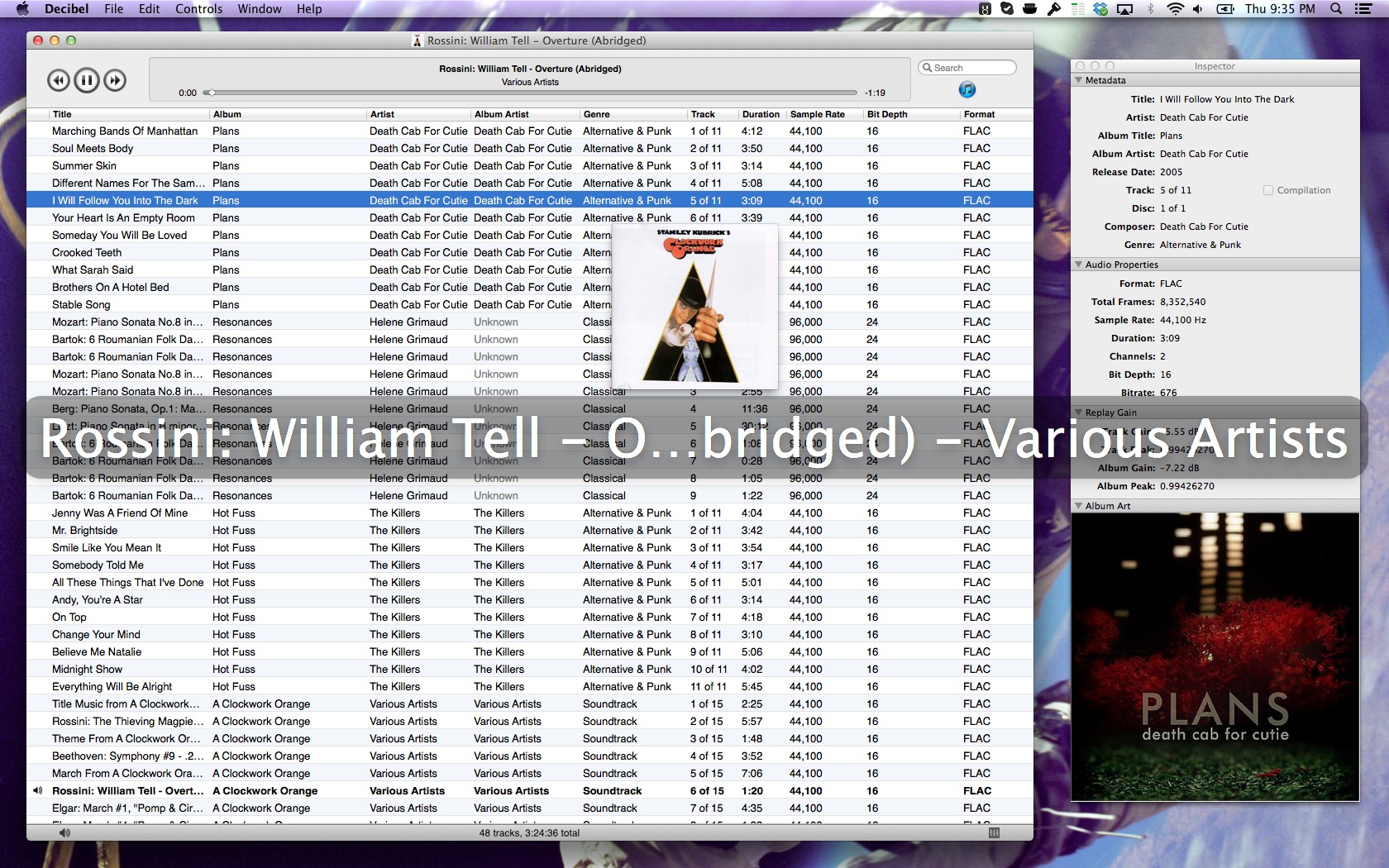Click the bars icon at status bar right

tap(994, 833)
